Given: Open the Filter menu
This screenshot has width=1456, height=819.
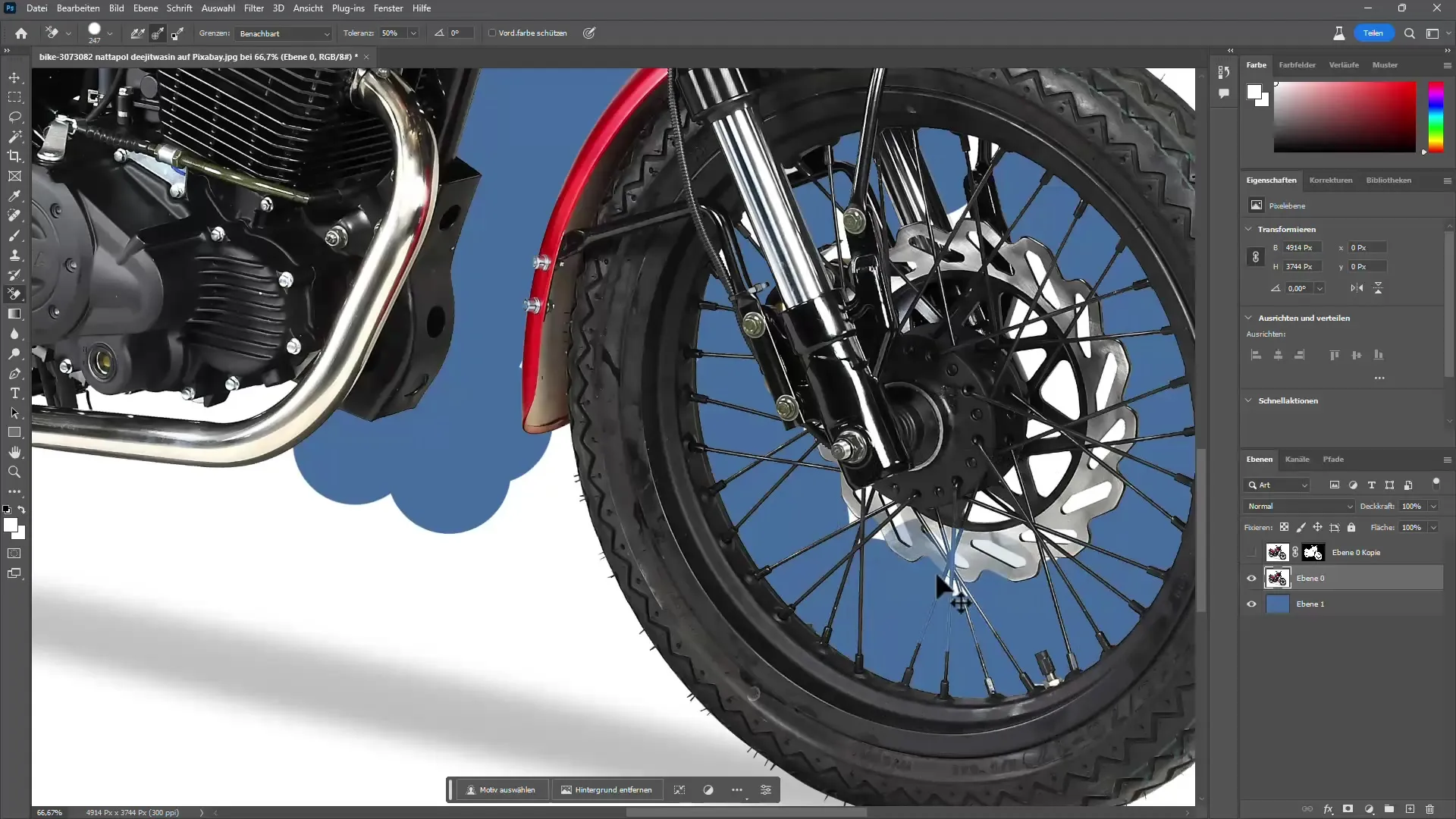Looking at the screenshot, I should point(254,8).
